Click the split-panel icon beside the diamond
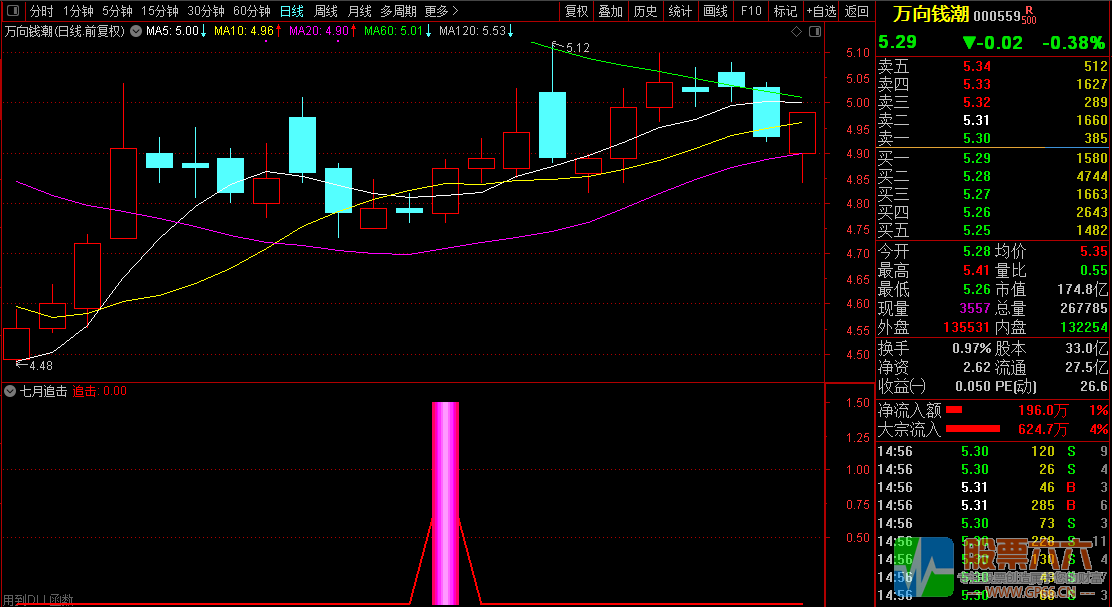 click(815, 31)
